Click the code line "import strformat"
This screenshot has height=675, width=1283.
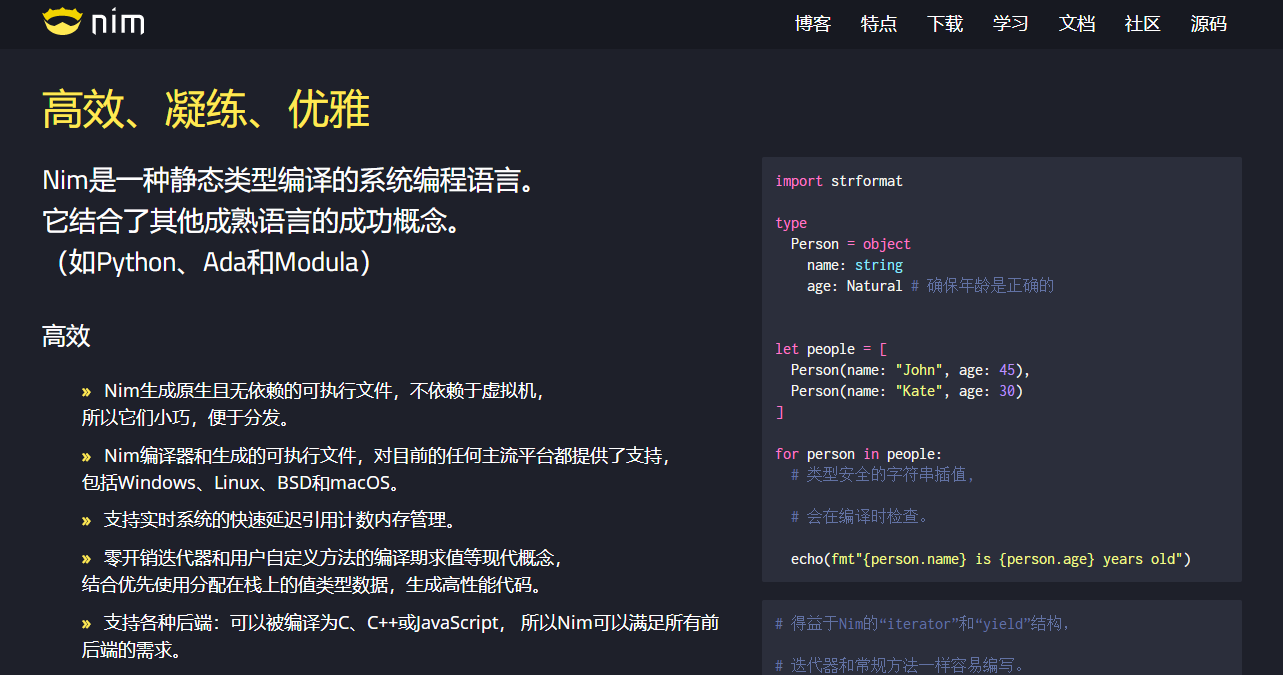(839, 181)
